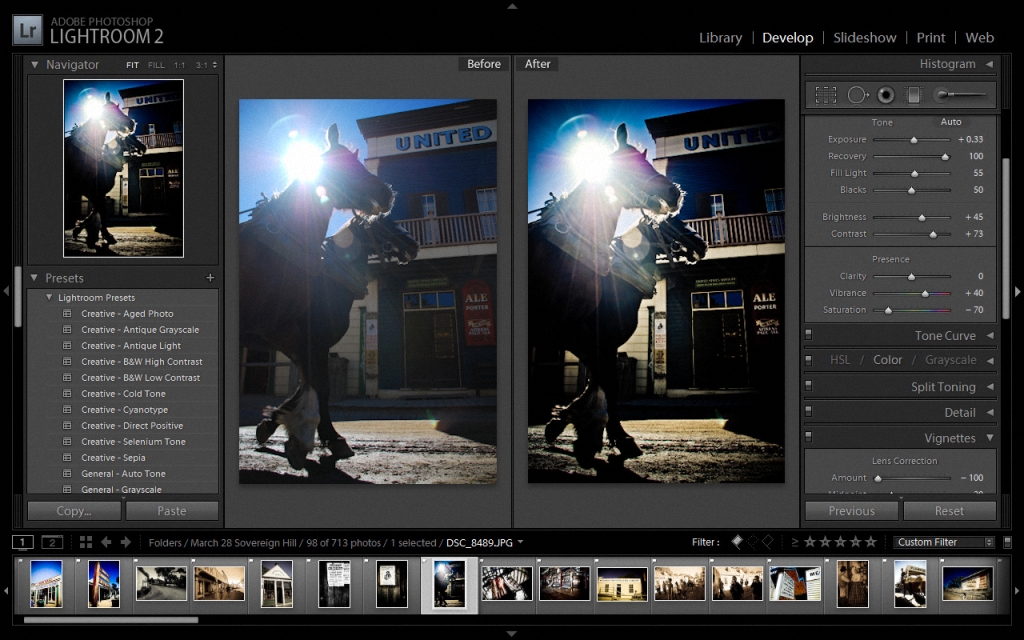Open the Slideshow module
Viewport: 1024px width, 640px height.
[x=864, y=37]
